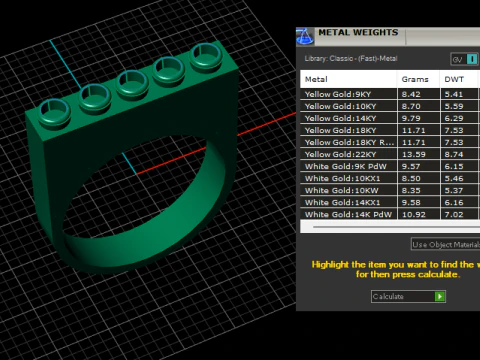Select the Yellow Gold:22KY row
This screenshot has height=360, width=480.
[x=390, y=154]
